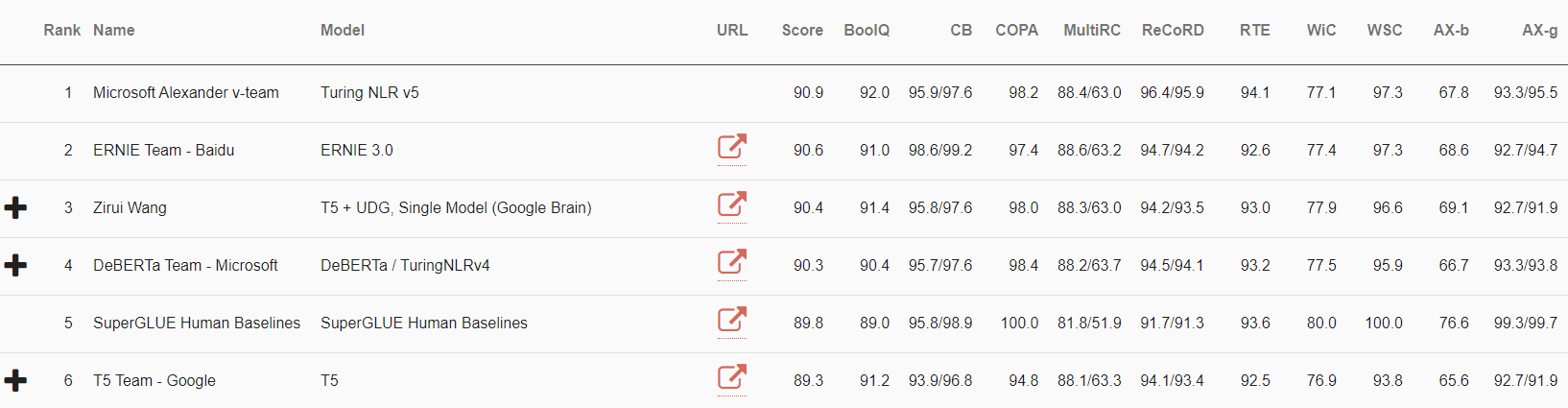This screenshot has height=408, width=1568.
Task: Open SuperGLUE Human Baselines external link icon
Action: pyautogui.click(x=731, y=320)
